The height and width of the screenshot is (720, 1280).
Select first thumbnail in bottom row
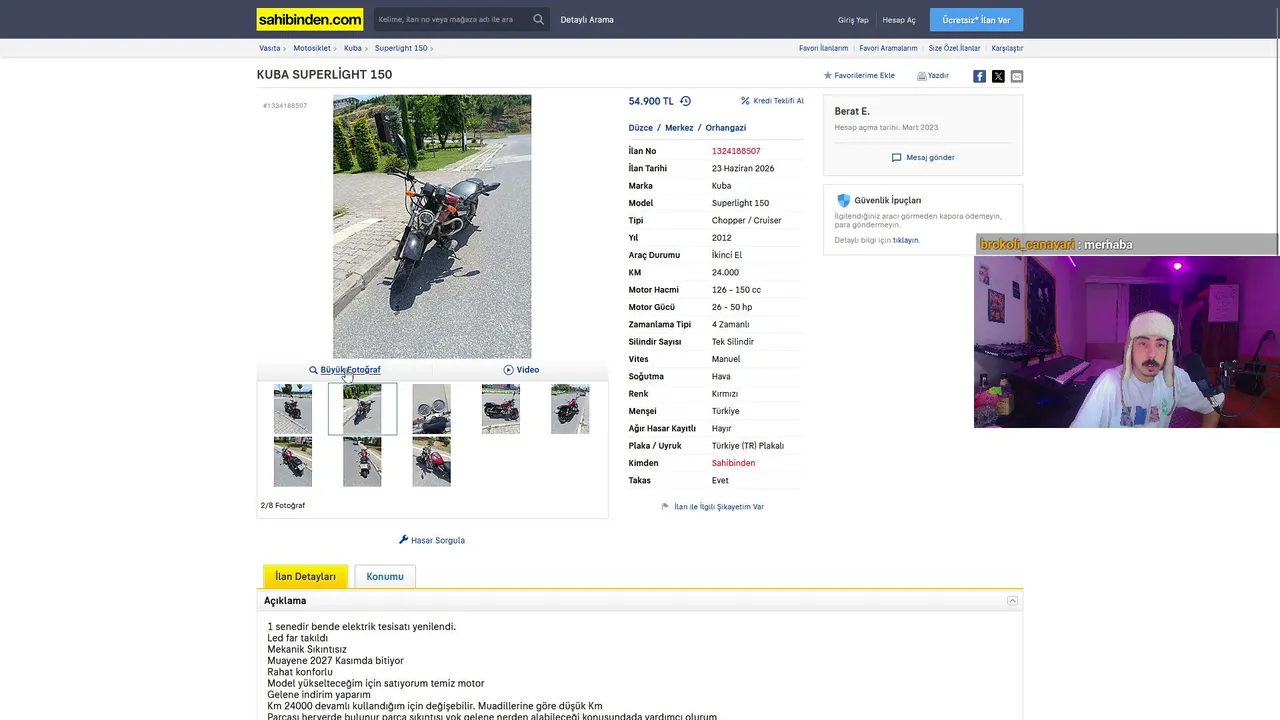(293, 461)
